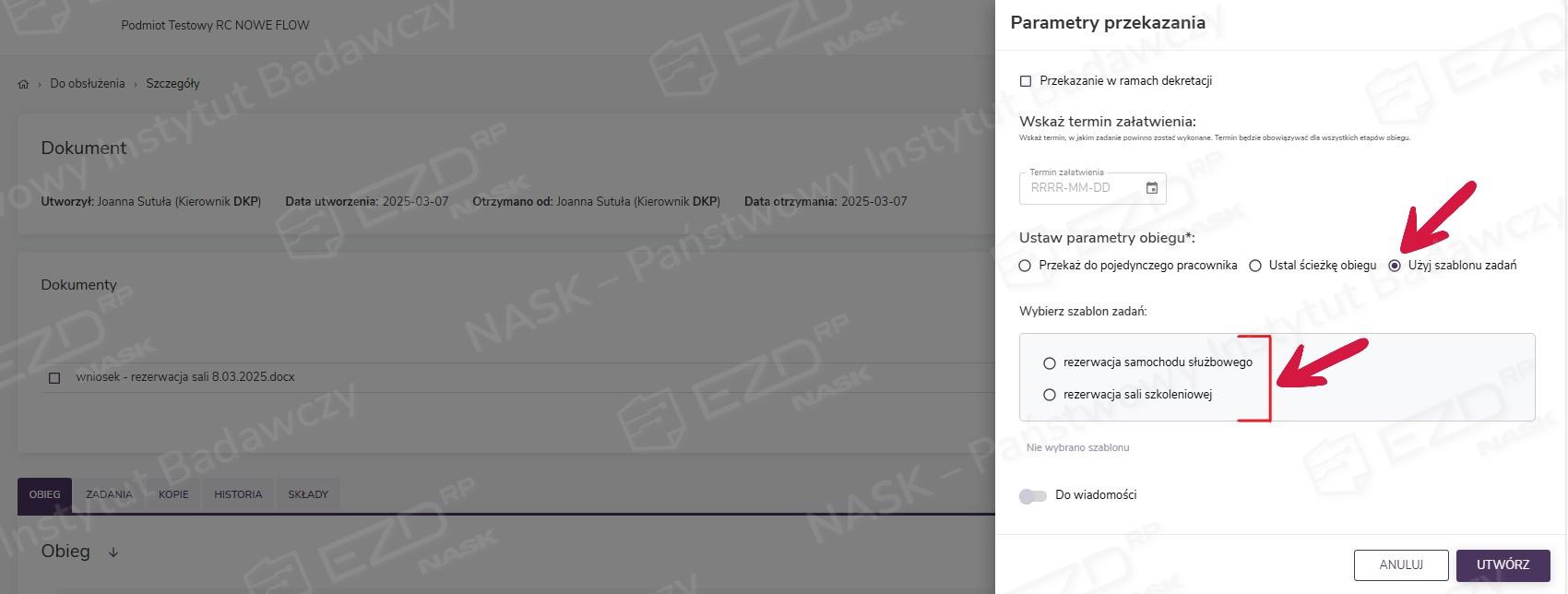Check 'Przekazanie w ramach dekretacji' checkbox
Screen dimensions: 1568x594
click(1025, 81)
